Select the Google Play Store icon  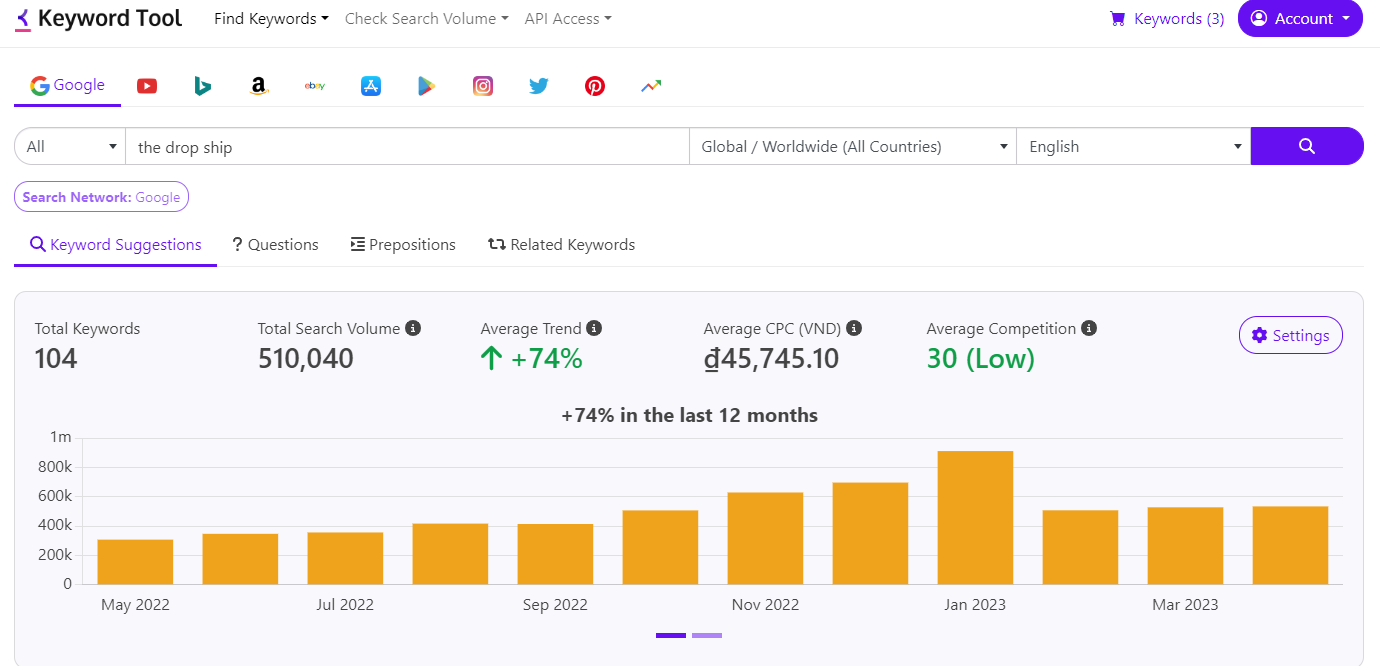427,86
